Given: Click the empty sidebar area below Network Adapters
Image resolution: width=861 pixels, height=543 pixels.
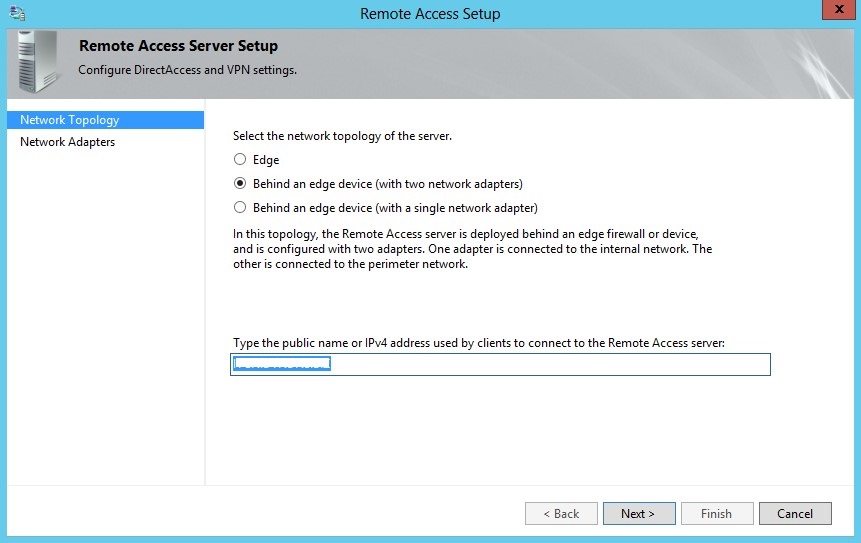Looking at the screenshot, I should pyautogui.click(x=105, y=320).
